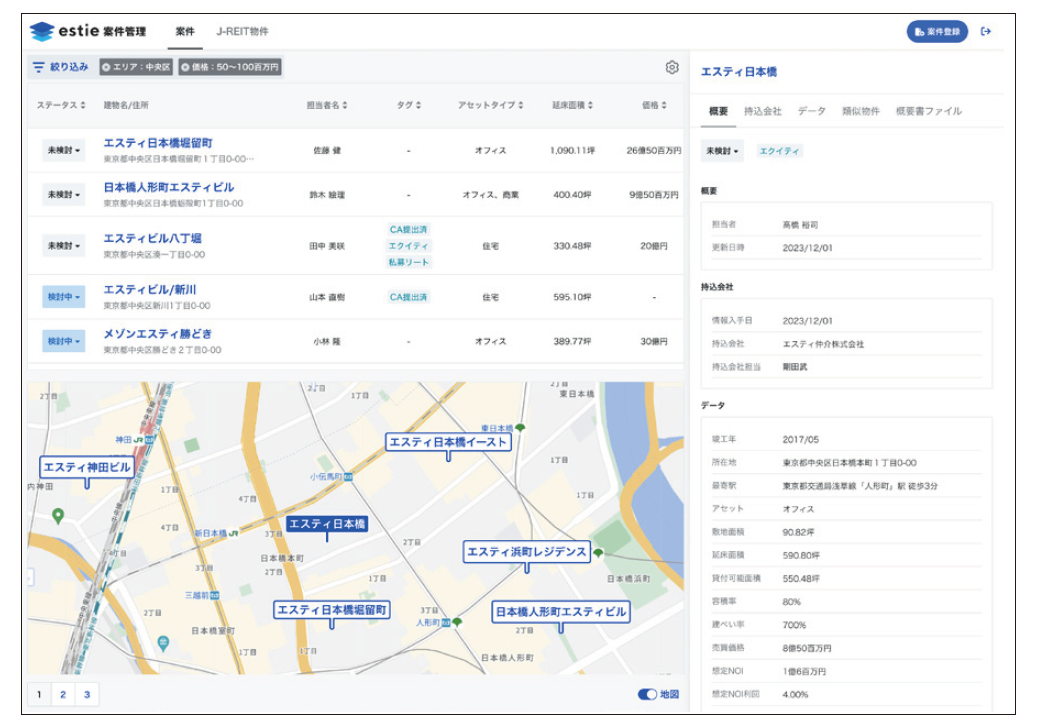Click the 案件登録 button
The image size is (1041, 723).
coord(937,32)
